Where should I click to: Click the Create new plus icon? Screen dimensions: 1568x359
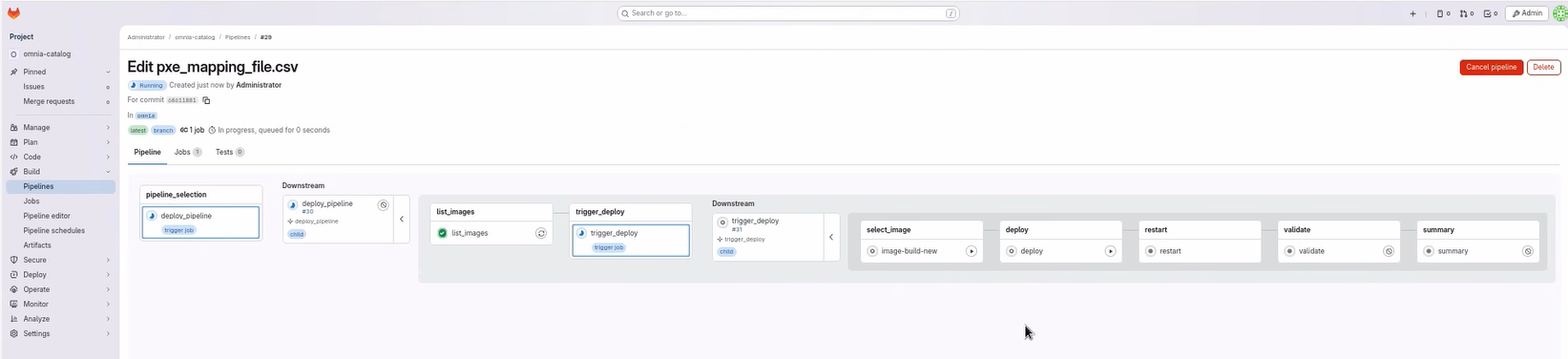click(1412, 13)
